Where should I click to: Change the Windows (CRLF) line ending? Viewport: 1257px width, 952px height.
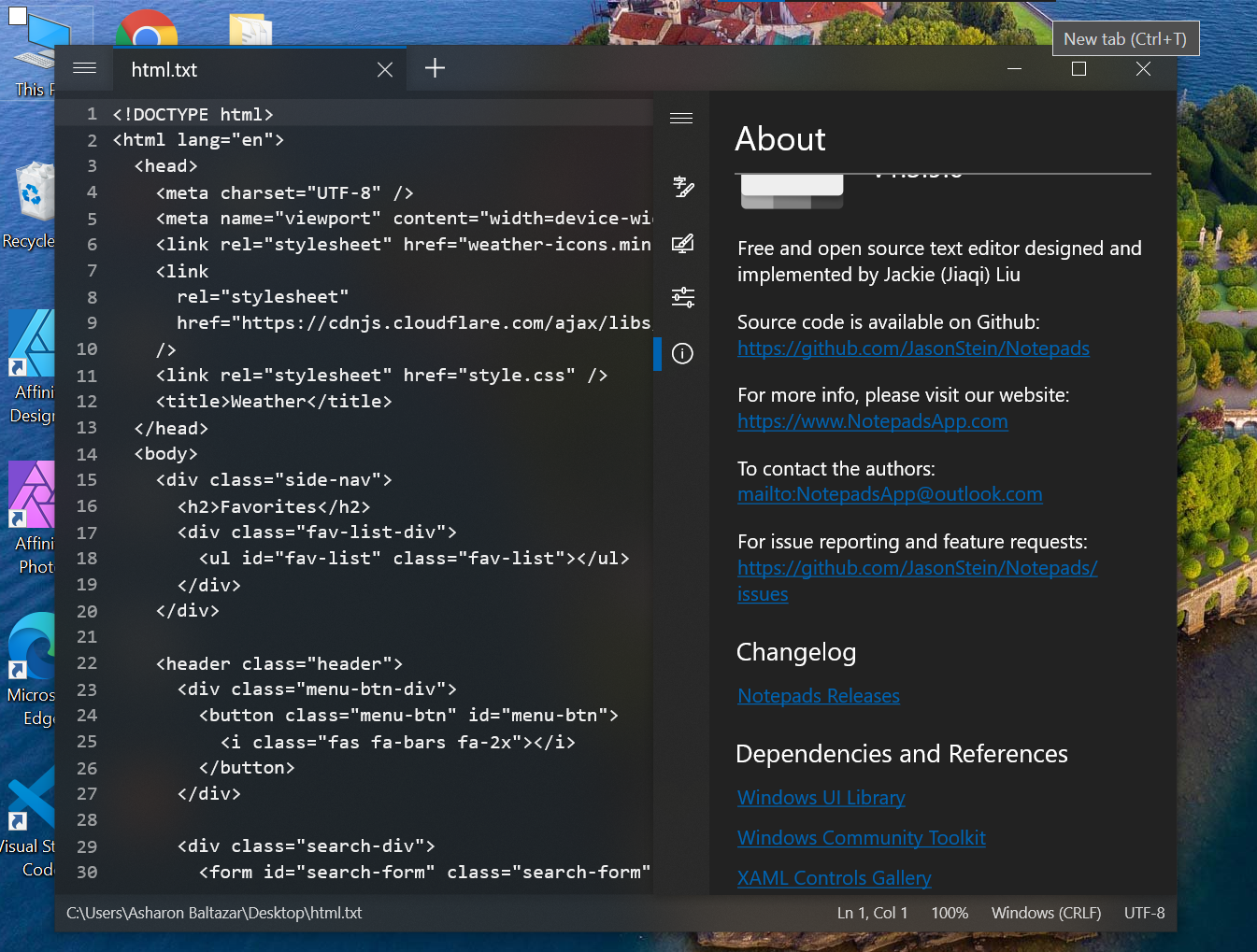pyautogui.click(x=1046, y=913)
